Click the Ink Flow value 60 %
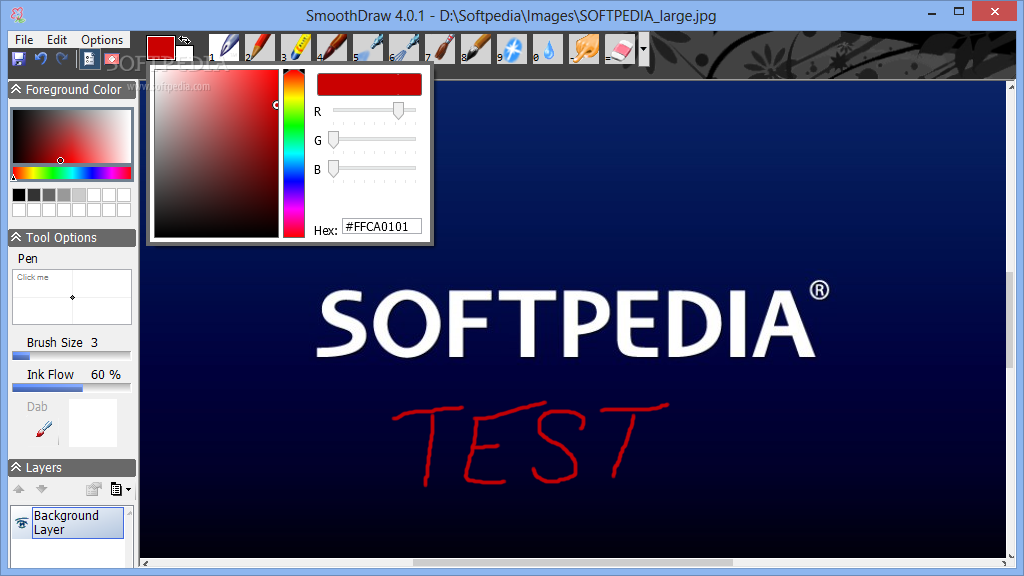Image resolution: width=1024 pixels, height=576 pixels. point(106,375)
